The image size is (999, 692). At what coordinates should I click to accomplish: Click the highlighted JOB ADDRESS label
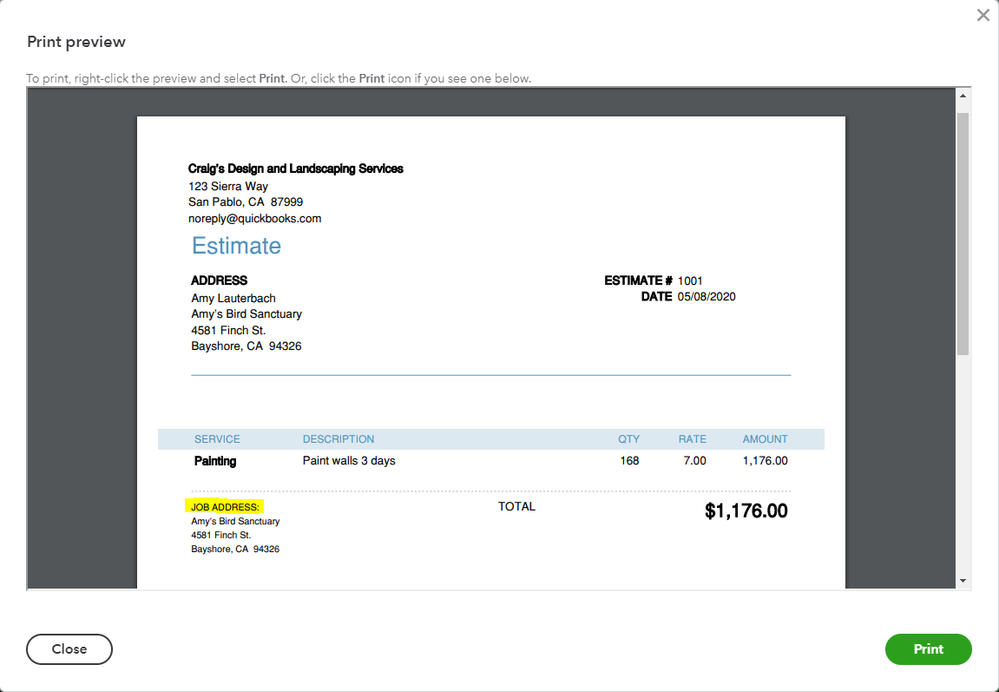(x=225, y=507)
